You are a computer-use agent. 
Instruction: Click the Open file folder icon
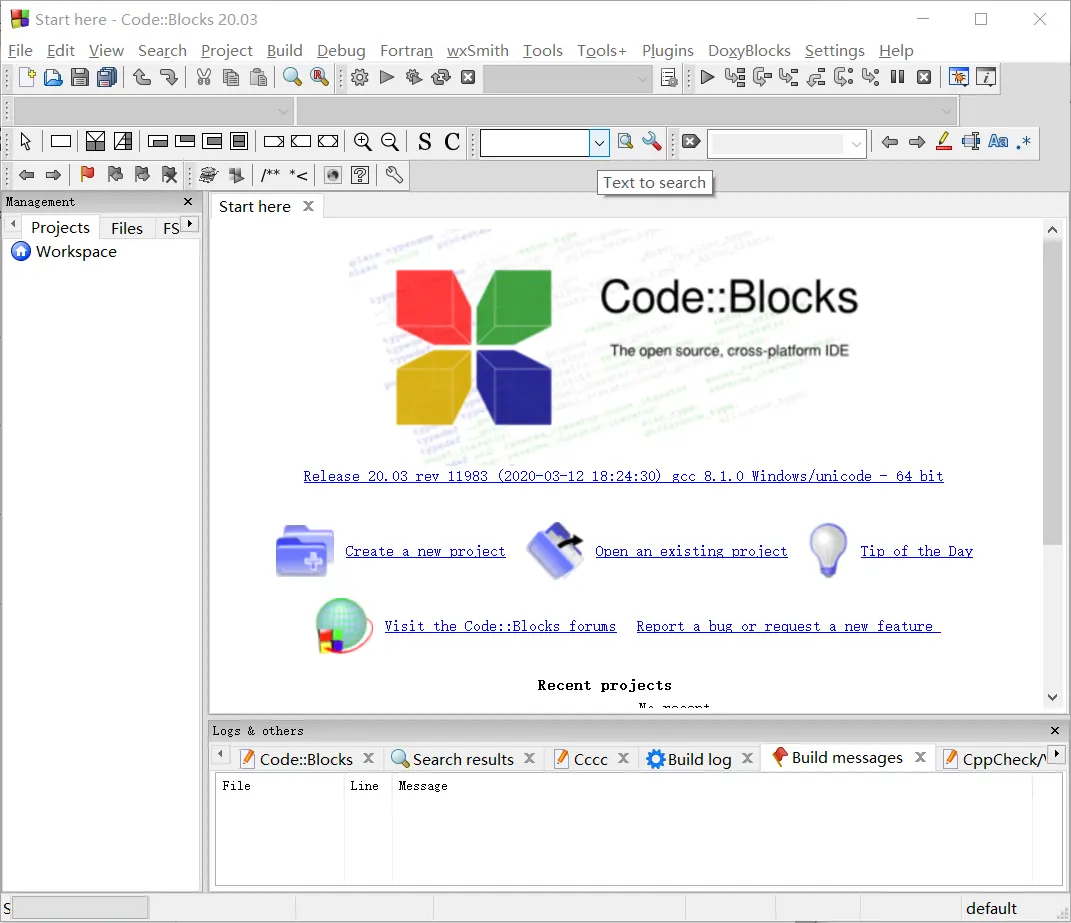tap(53, 77)
